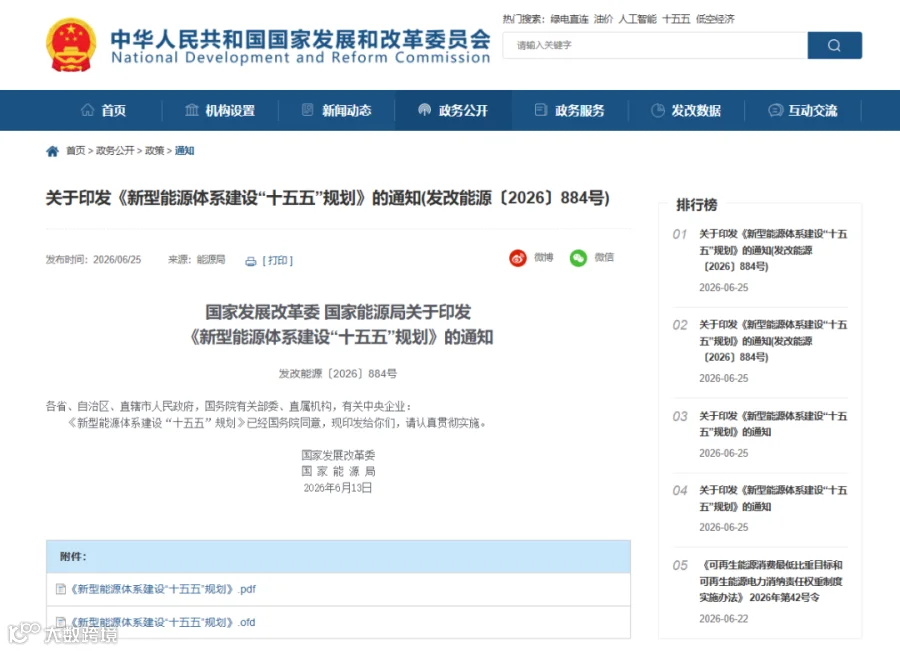Open the 发改数据 nav menu
This screenshot has width=900, height=651.
(696, 110)
